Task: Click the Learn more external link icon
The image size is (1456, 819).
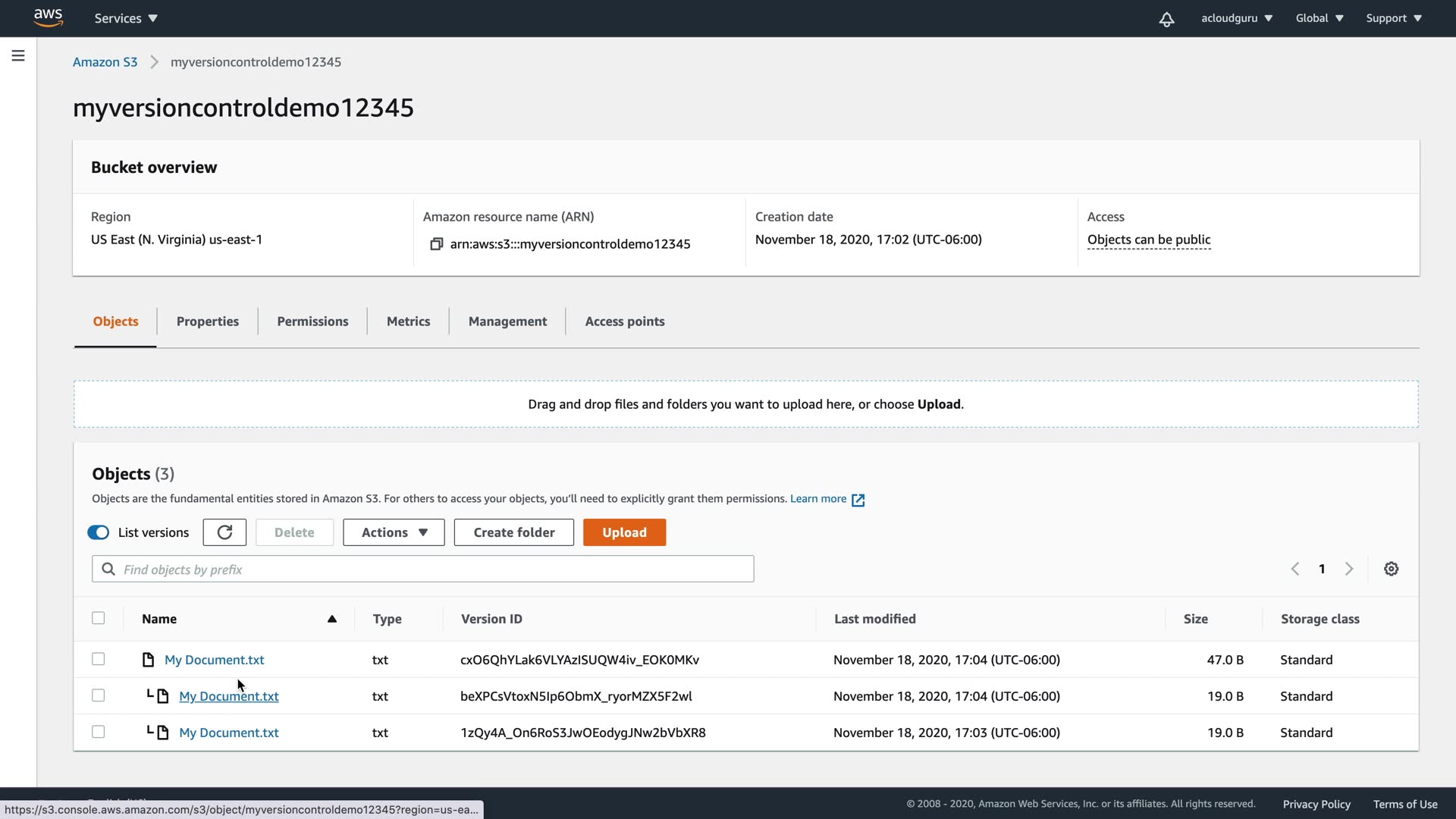Action: pyautogui.click(x=858, y=500)
